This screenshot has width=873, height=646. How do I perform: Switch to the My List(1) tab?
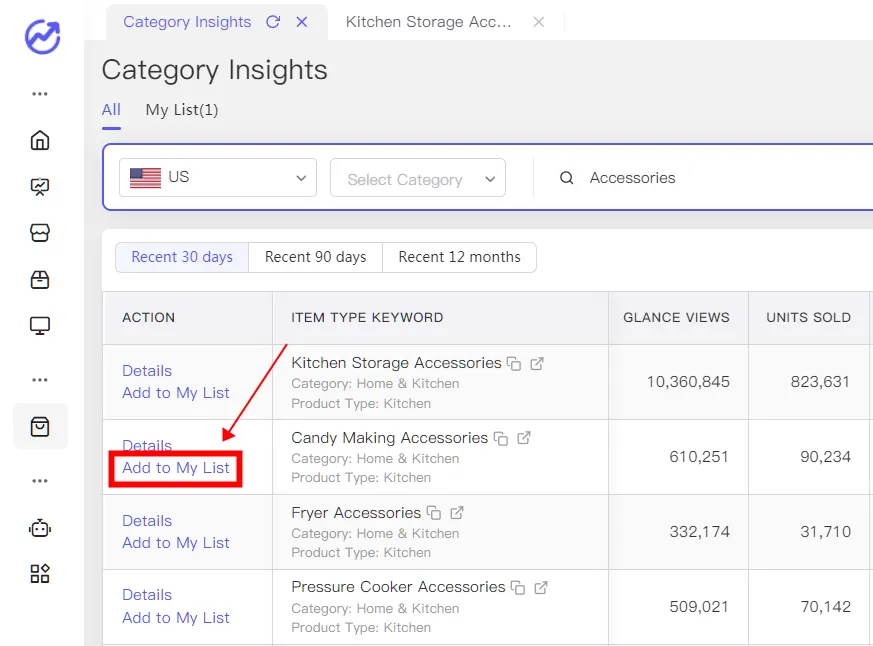click(x=182, y=110)
